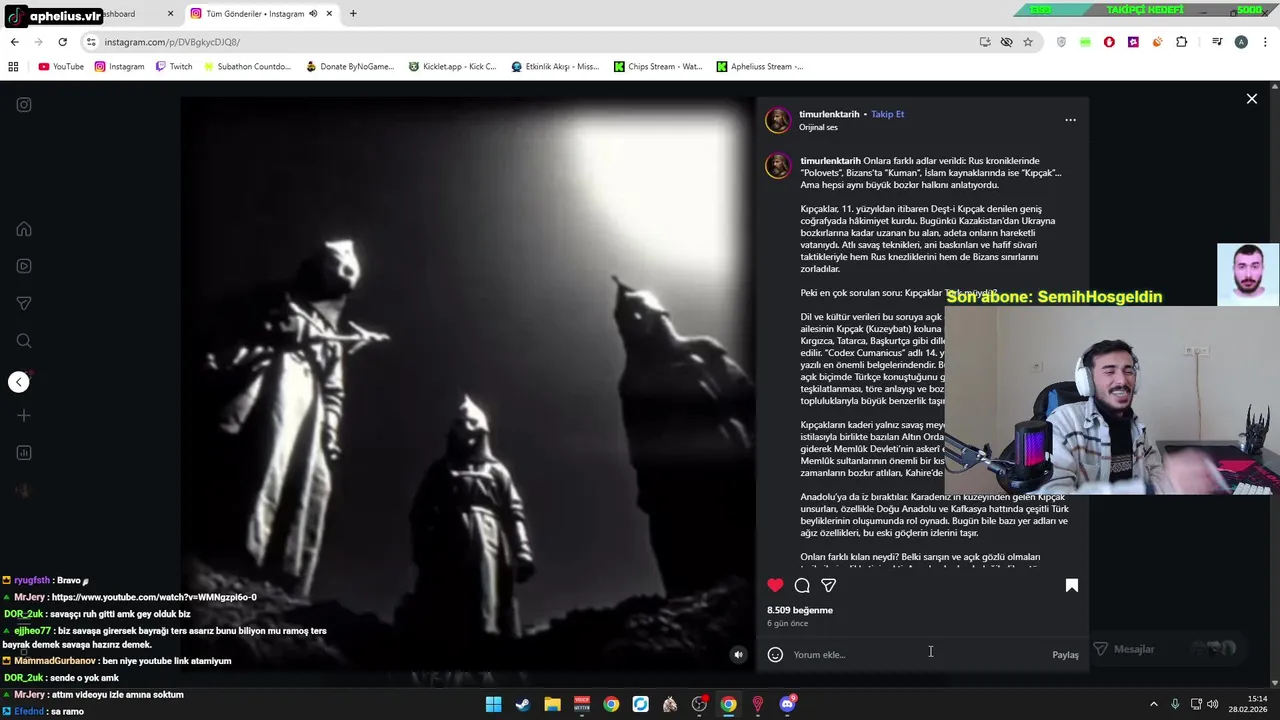
Task: Open Chrome Extensions puzzle icon
Action: pyautogui.click(x=1182, y=42)
